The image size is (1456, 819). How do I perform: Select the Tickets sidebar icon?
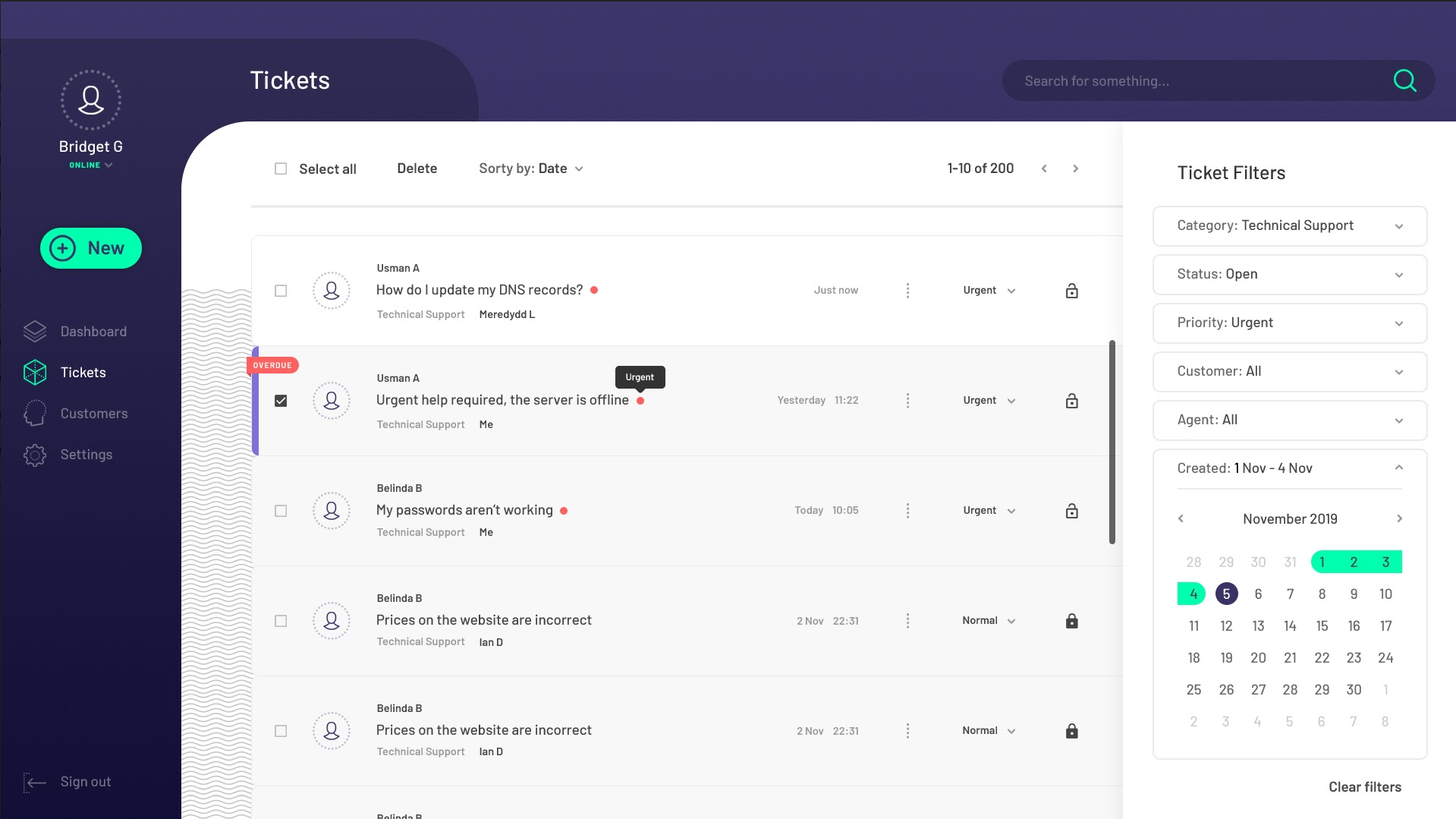(x=35, y=372)
